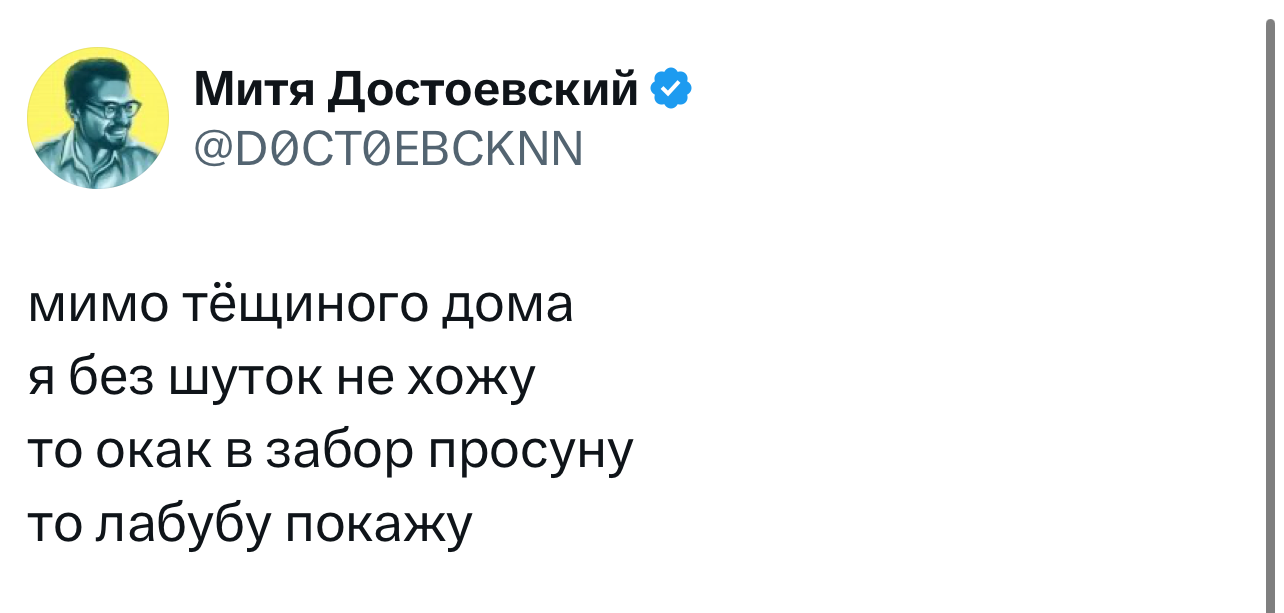Click the word "мимо" starting the tweet
This screenshot has width=1284, height=613.
coord(96,307)
